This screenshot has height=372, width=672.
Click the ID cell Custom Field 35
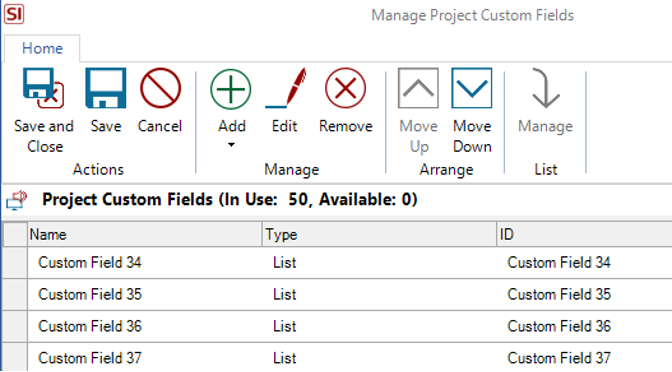tap(585, 295)
